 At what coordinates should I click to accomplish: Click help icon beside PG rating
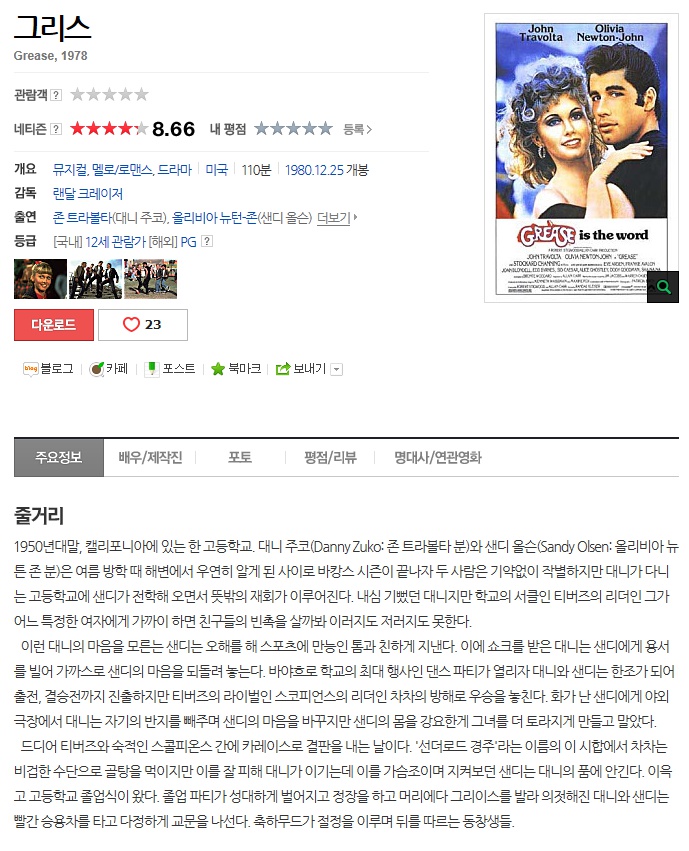click(207, 242)
